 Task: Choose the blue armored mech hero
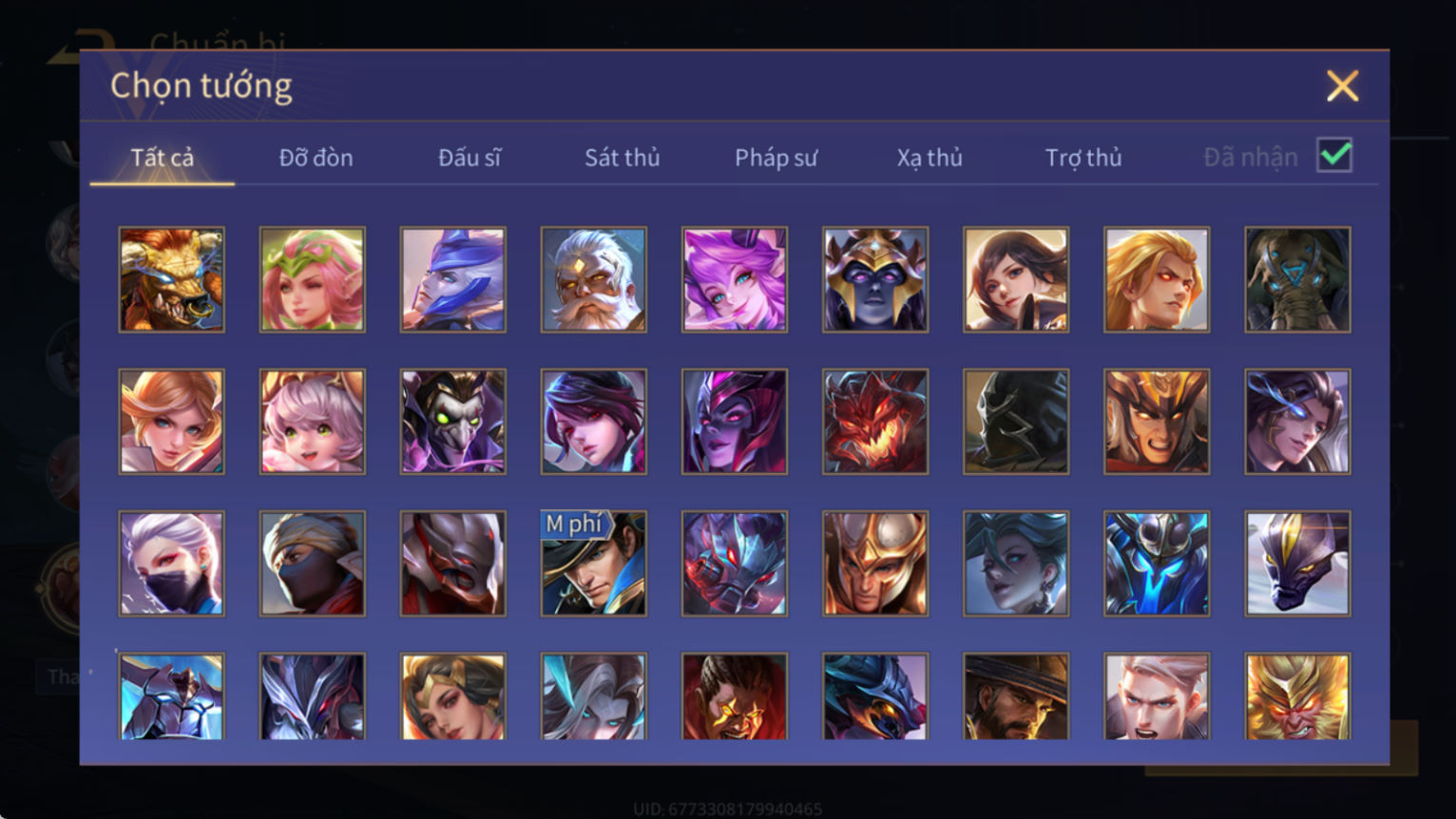pyautogui.click(x=1157, y=563)
